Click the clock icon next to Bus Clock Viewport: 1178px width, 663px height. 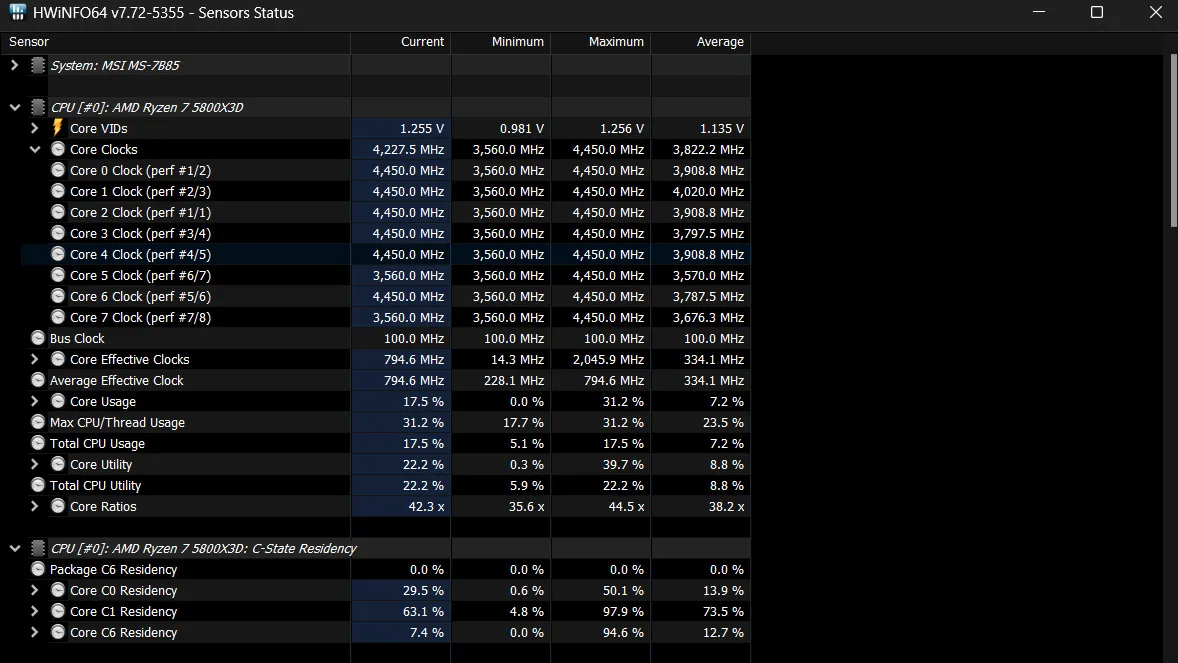point(38,338)
